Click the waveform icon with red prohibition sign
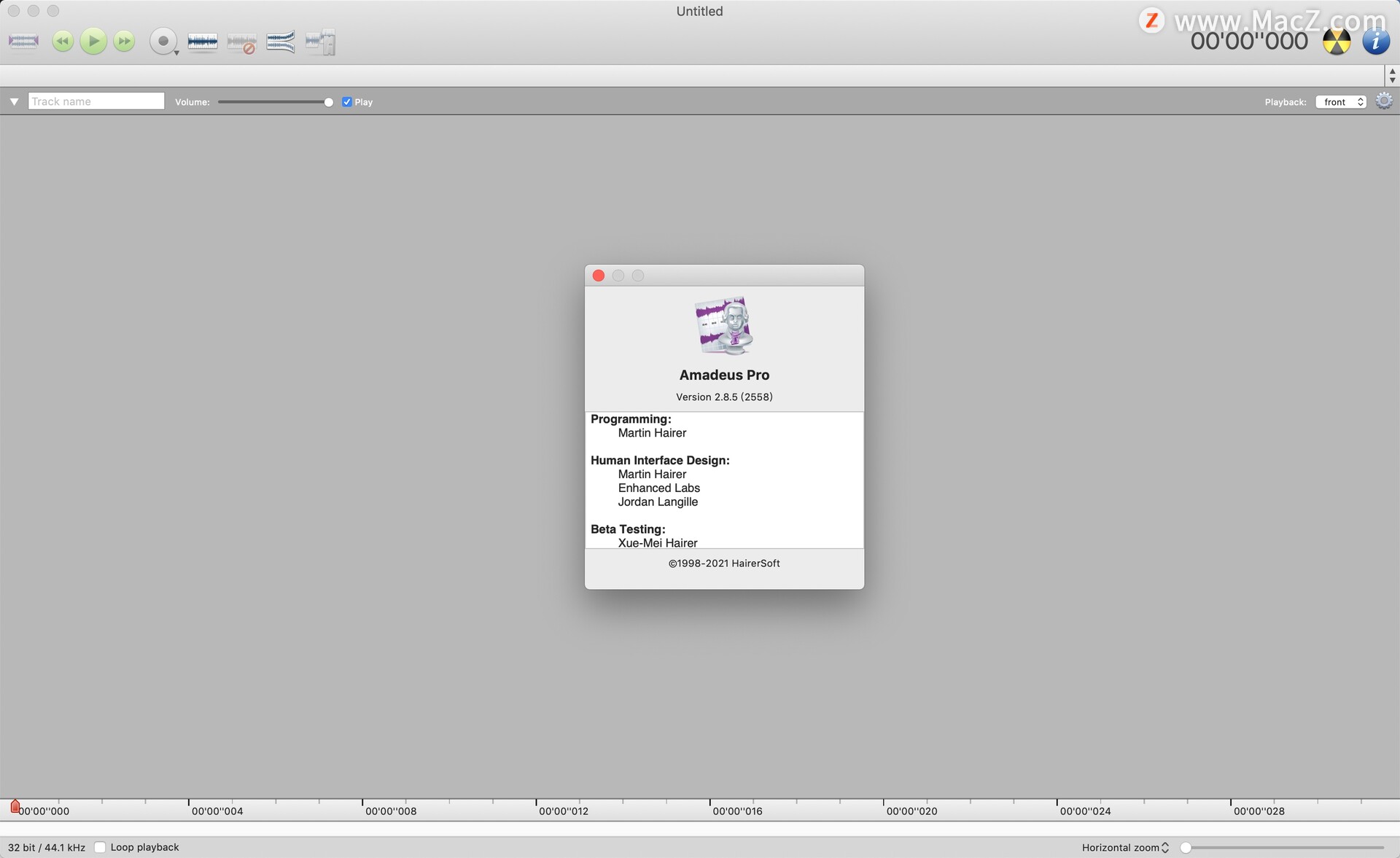This screenshot has width=1400, height=858. pos(242,43)
